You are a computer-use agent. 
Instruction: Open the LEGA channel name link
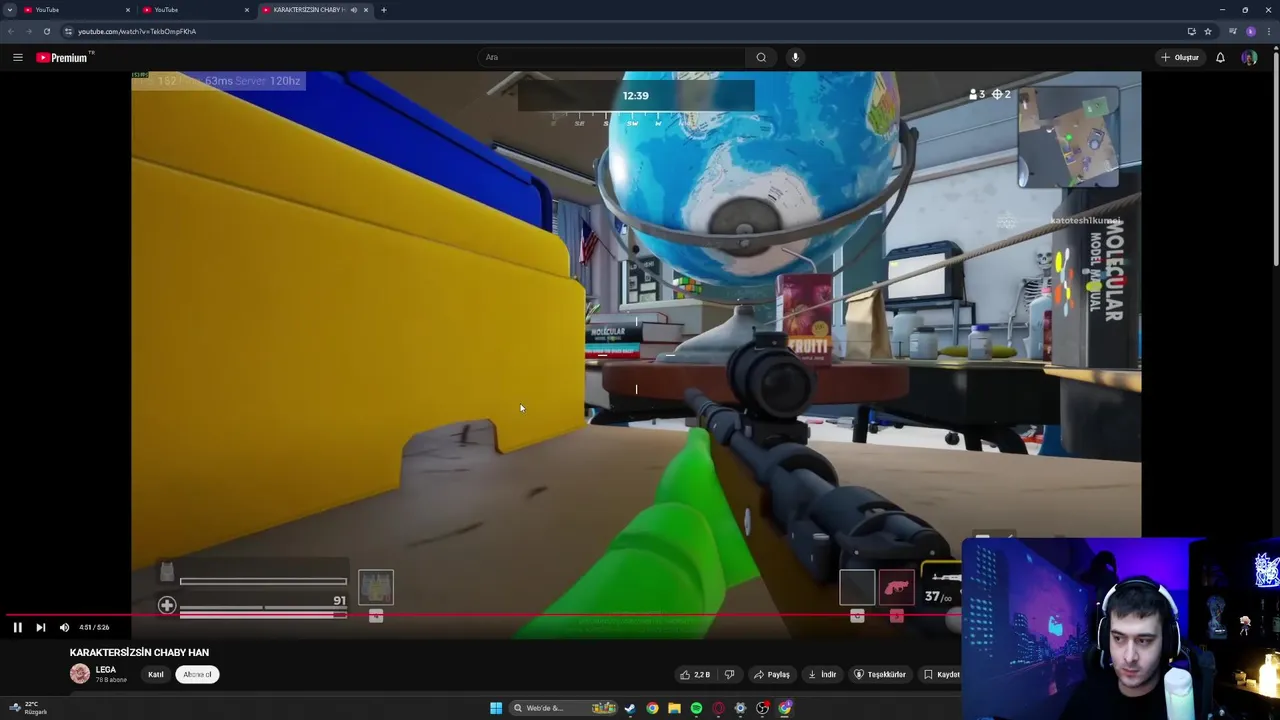point(105,669)
